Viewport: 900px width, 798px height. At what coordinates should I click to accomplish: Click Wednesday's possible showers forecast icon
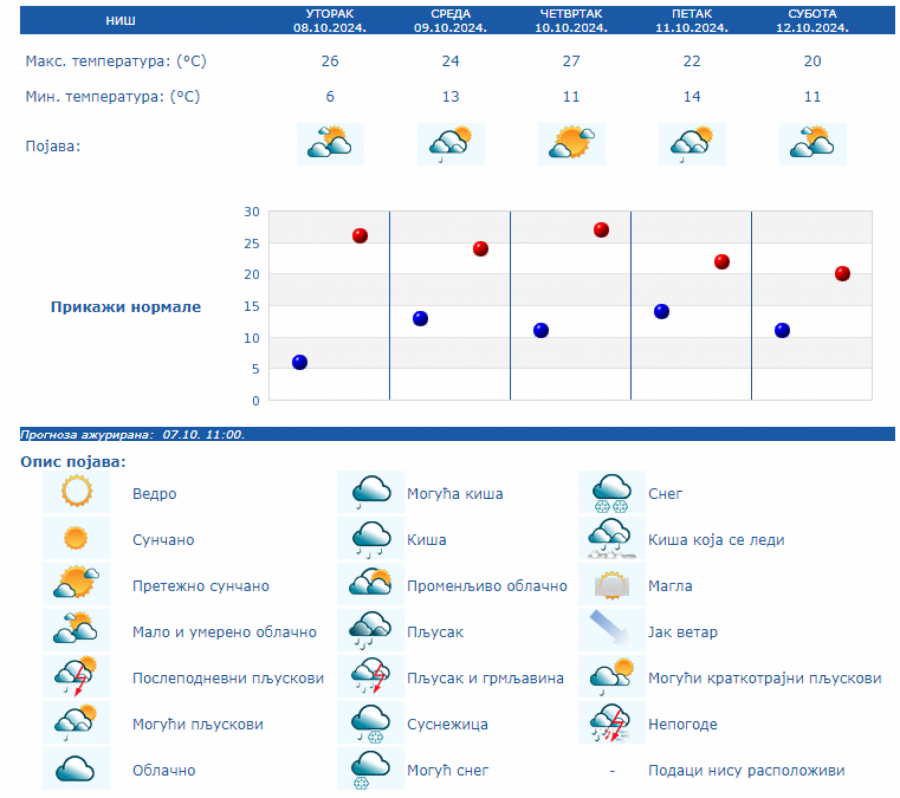click(x=450, y=144)
